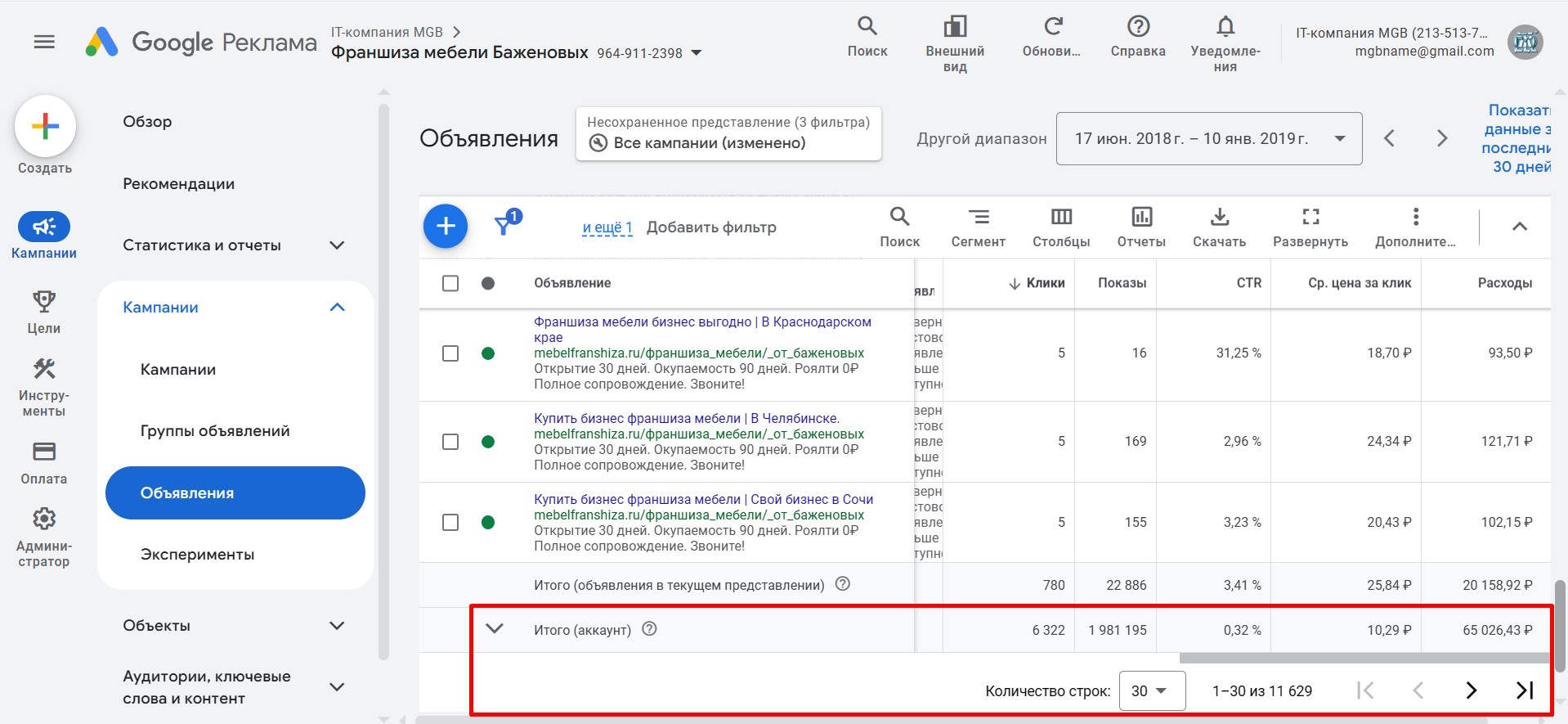Open the Администратор gear icon
This screenshot has width=1568, height=724.
[x=44, y=519]
